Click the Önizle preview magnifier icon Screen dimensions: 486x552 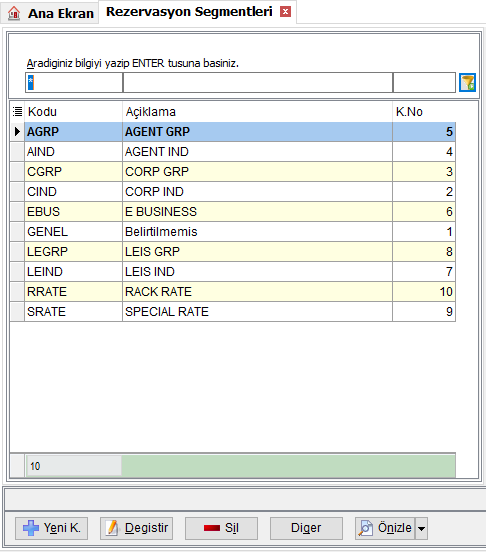pos(366,528)
